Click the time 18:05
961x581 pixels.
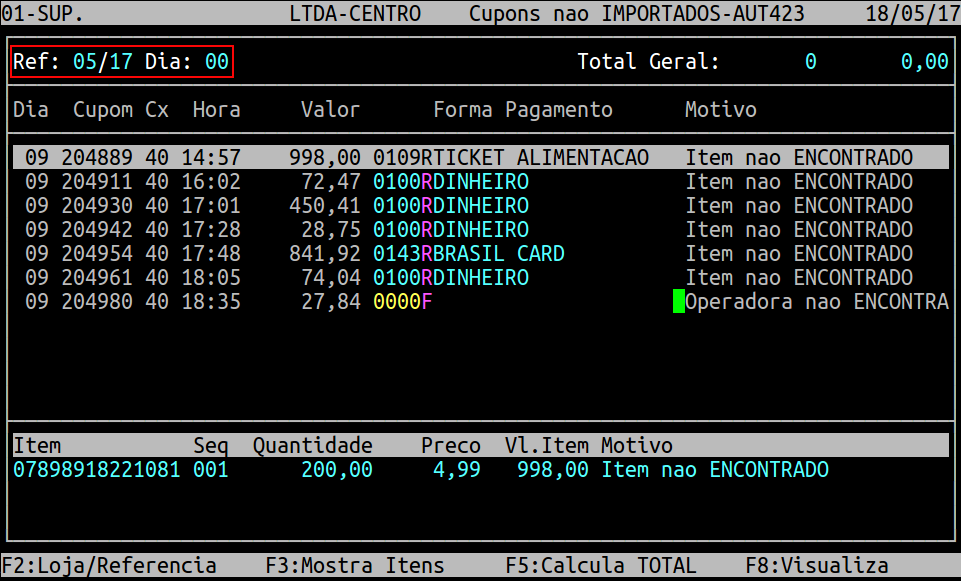tap(211, 278)
